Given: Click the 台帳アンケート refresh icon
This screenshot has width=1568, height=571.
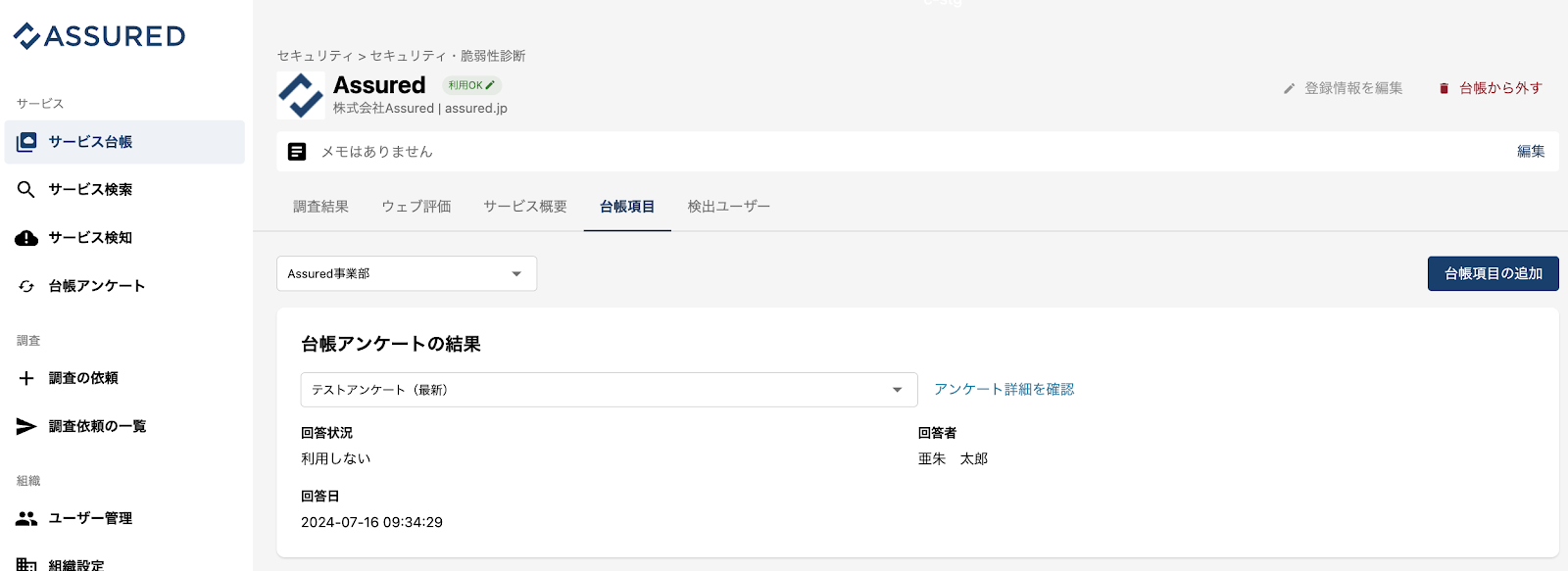Looking at the screenshot, I should click(26, 286).
